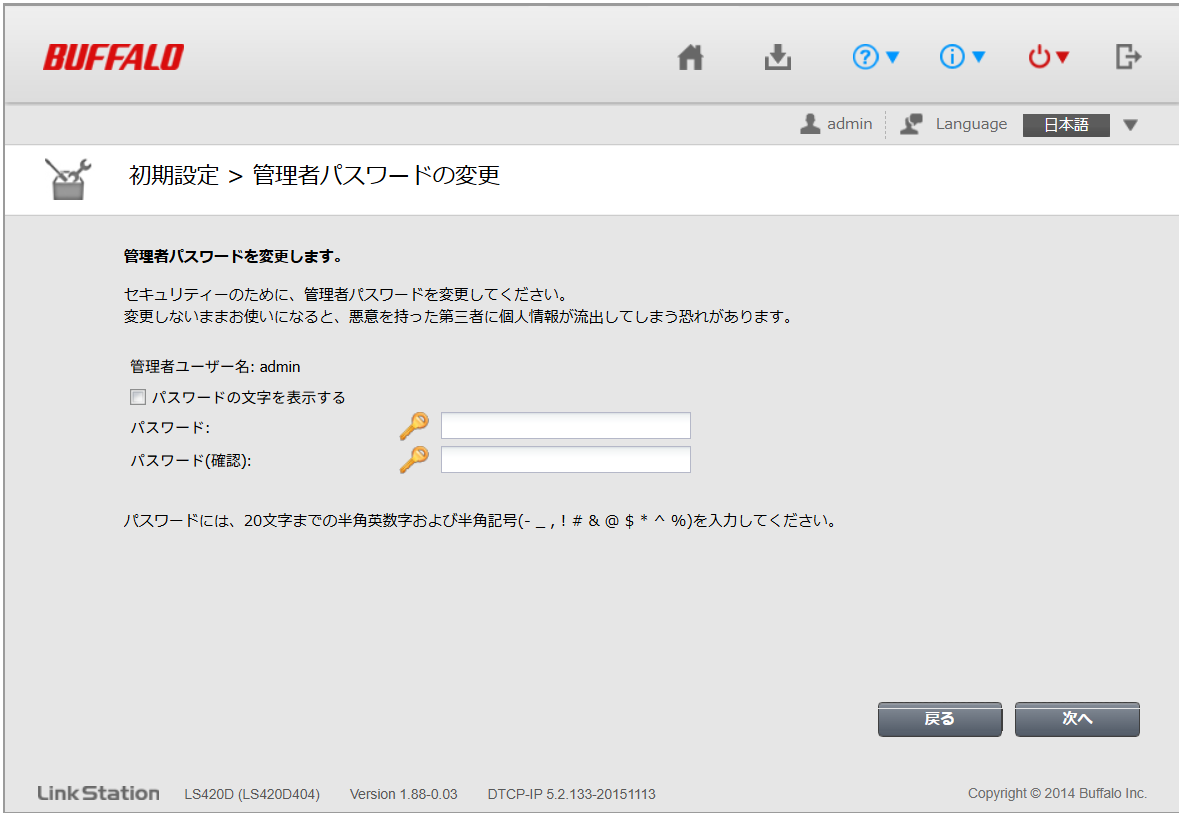1182x816 pixels.
Task: Click the Language speech icon
Action: pos(911,124)
